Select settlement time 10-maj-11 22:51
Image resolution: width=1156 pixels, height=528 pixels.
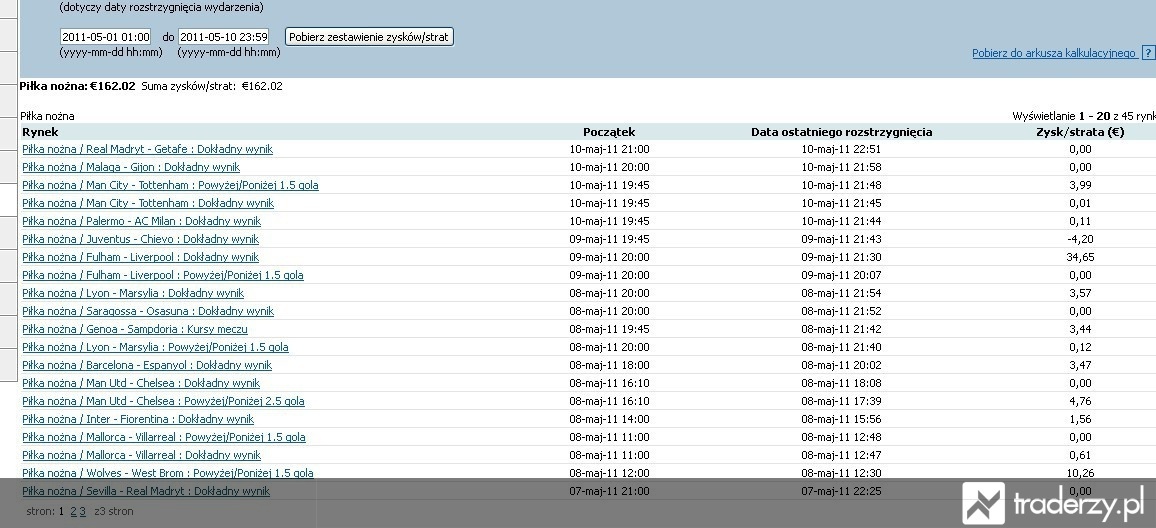tap(841, 149)
